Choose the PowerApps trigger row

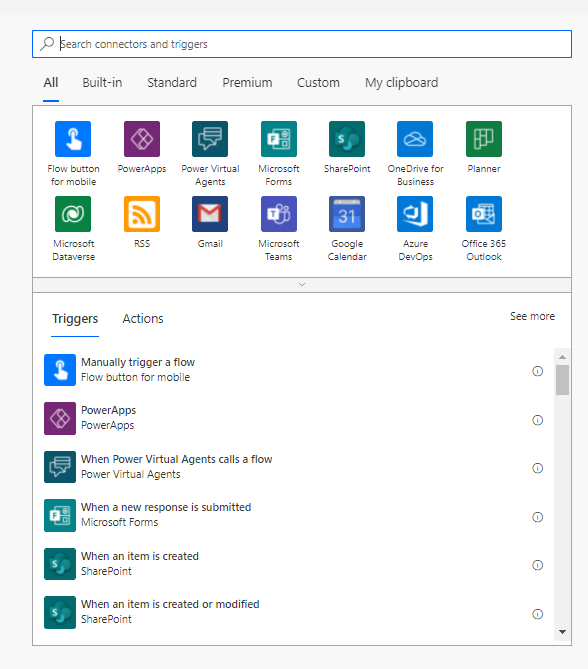click(x=294, y=418)
